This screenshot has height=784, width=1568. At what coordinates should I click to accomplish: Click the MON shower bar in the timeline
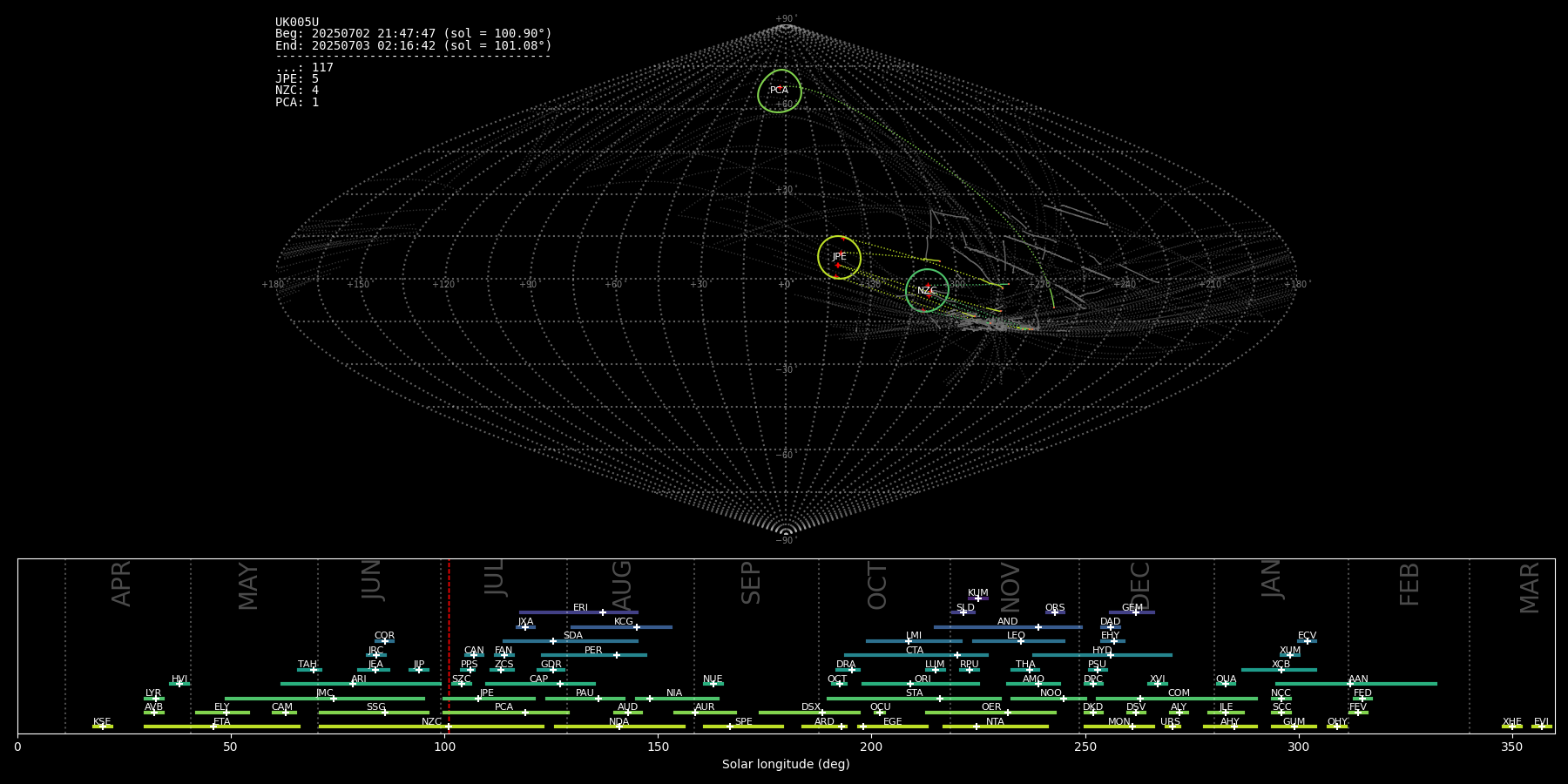click(x=1119, y=727)
